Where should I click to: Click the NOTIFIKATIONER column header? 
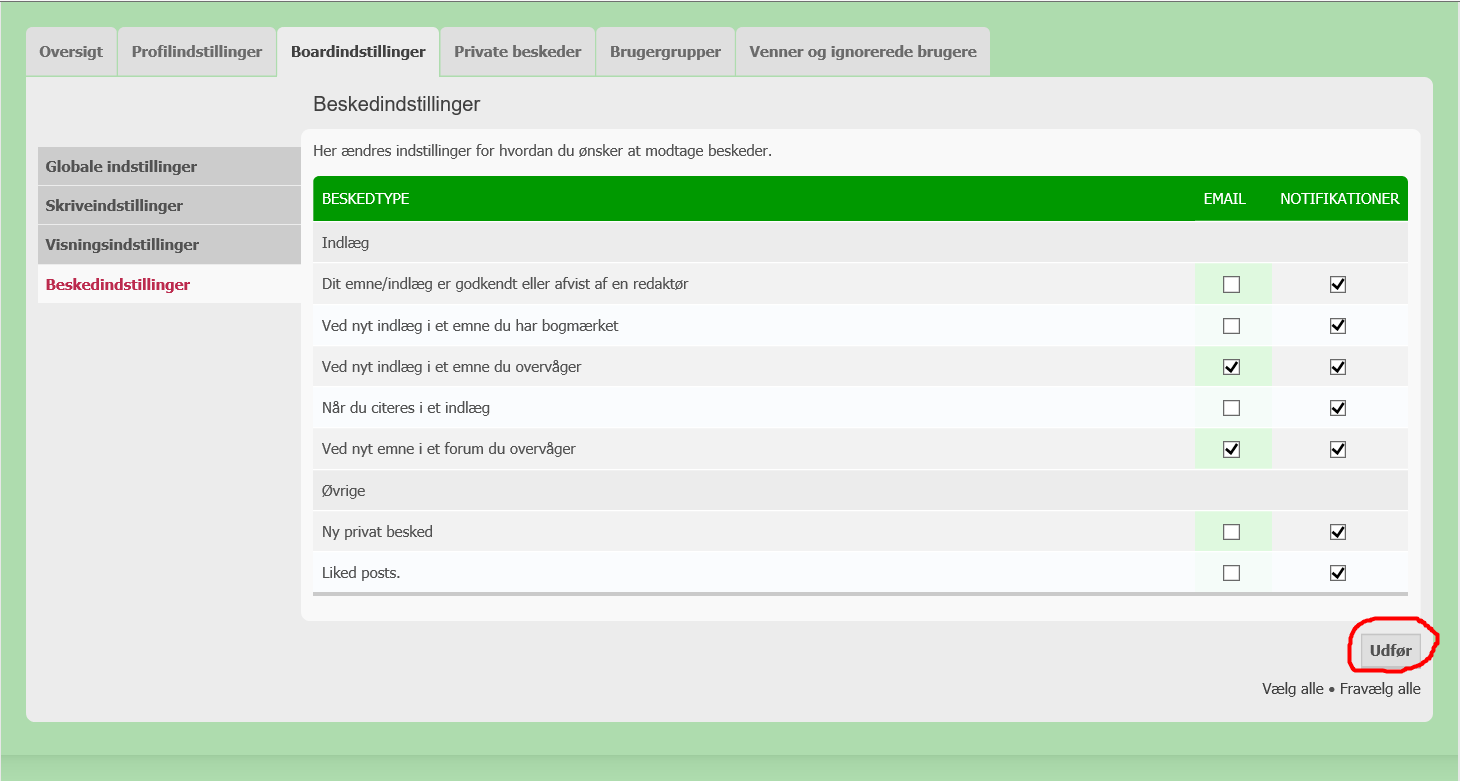click(1340, 199)
